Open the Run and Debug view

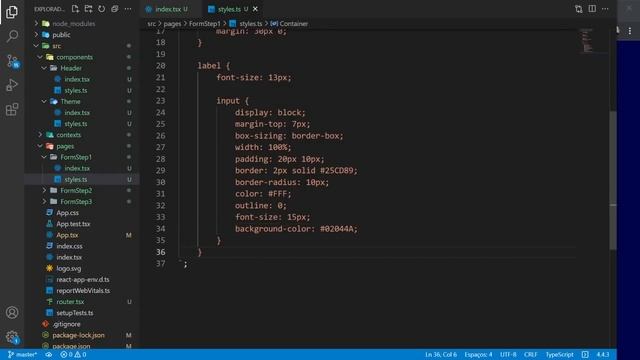click(x=12, y=85)
